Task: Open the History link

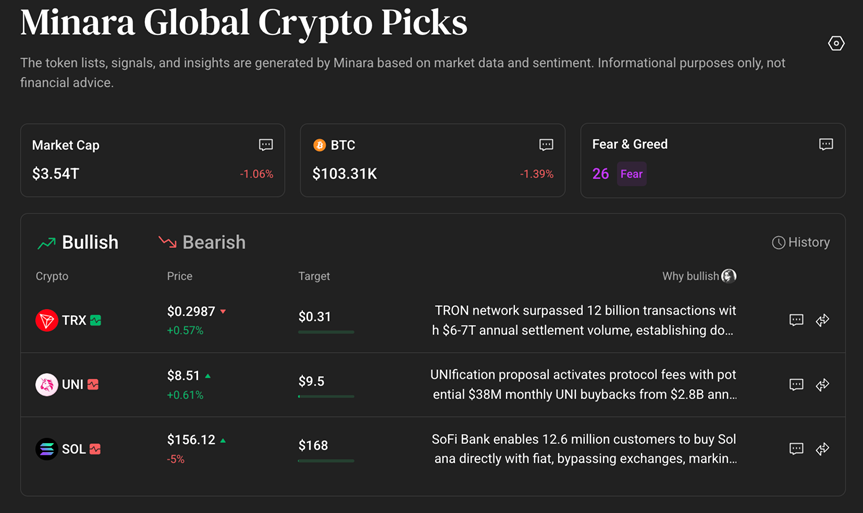Action: click(x=801, y=243)
